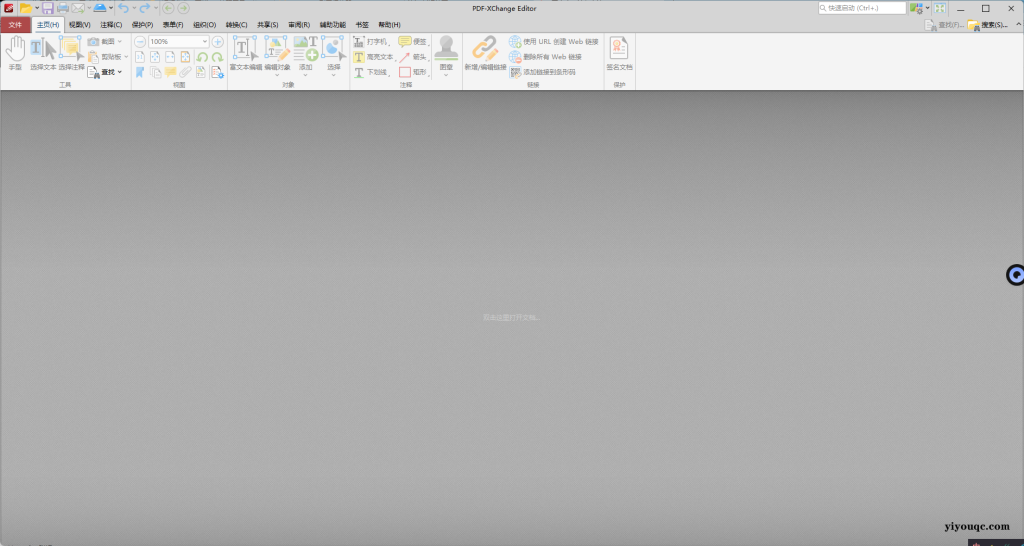This screenshot has height=546, width=1024.
Task: Click the zoom-in plus button
Action: (218, 42)
